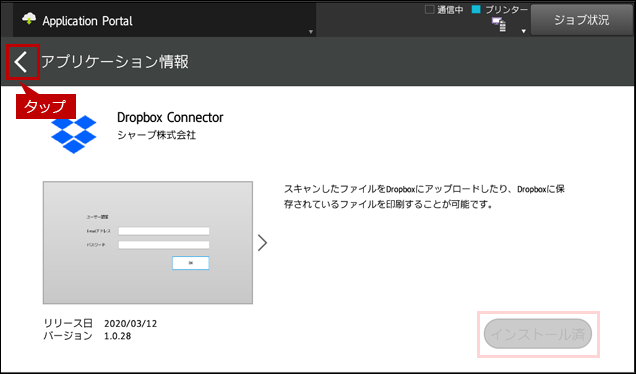Click the publisher name シャープ株式会社
The image size is (636, 374).
point(157,135)
